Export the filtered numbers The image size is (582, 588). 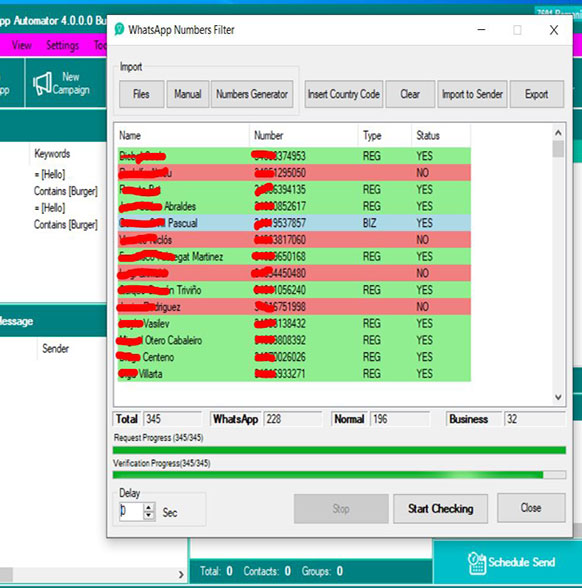(x=536, y=94)
